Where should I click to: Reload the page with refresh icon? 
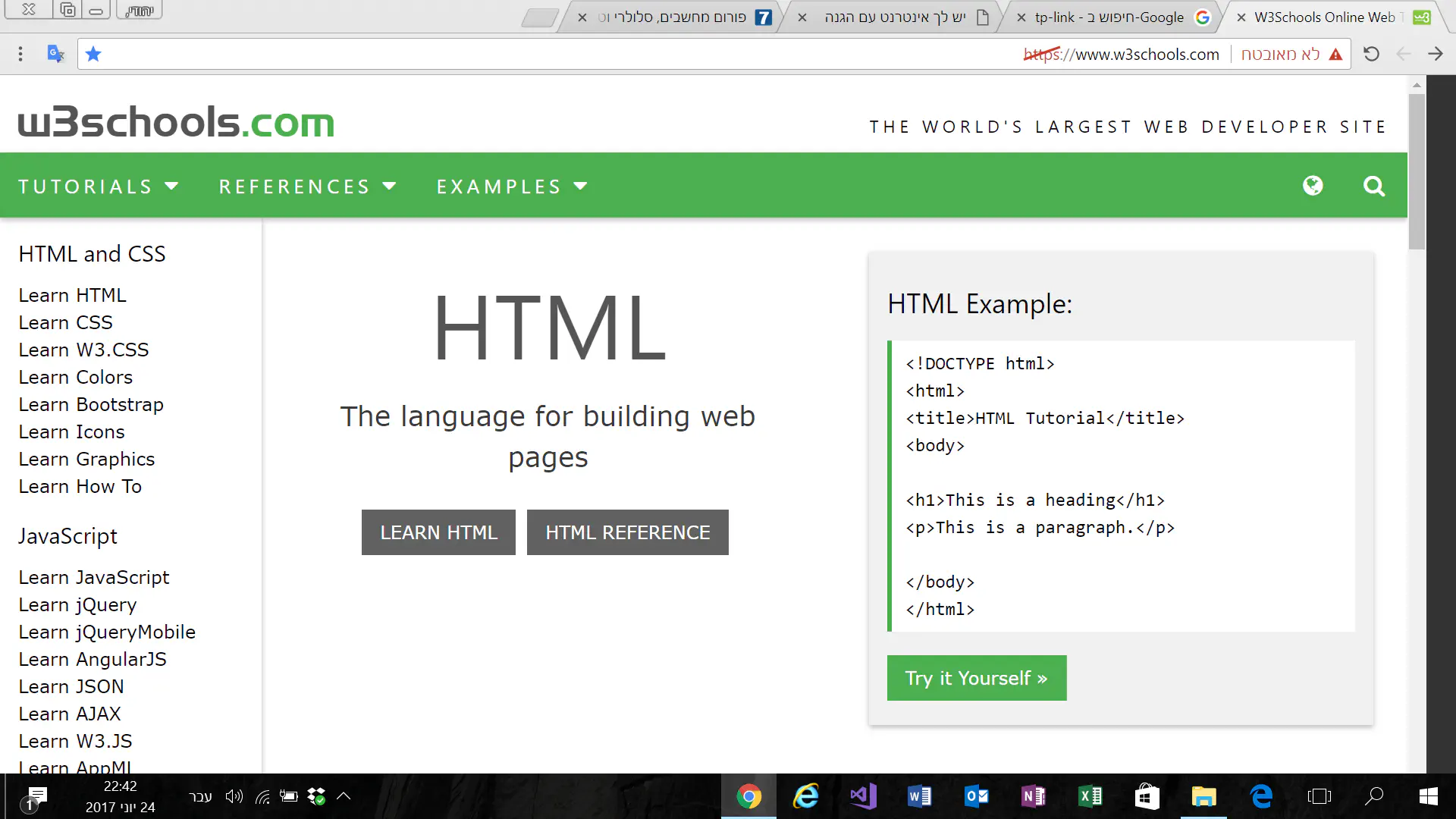tap(1371, 55)
